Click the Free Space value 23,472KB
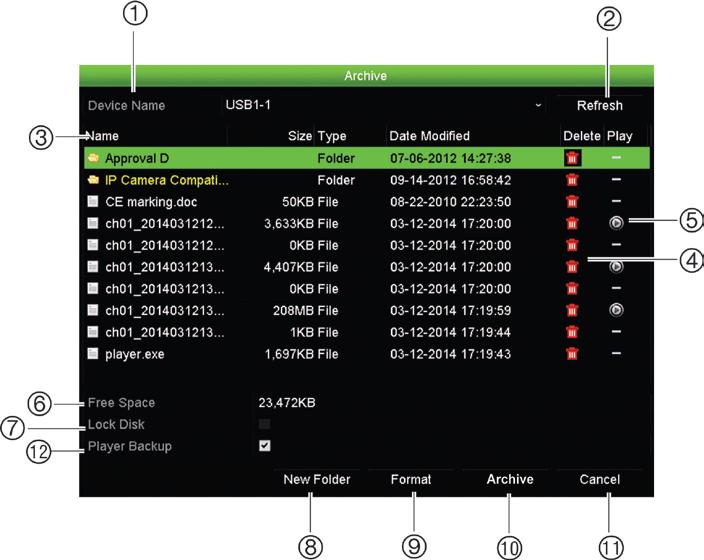Viewport: 704px width, 560px height. [287, 403]
